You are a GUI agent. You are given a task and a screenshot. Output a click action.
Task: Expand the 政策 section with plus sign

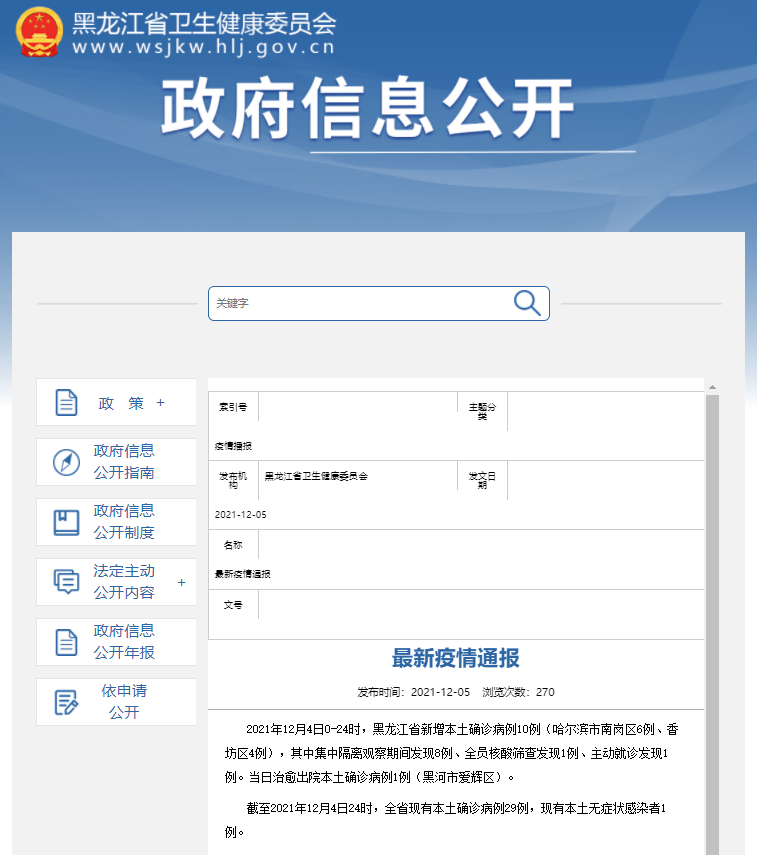160,403
